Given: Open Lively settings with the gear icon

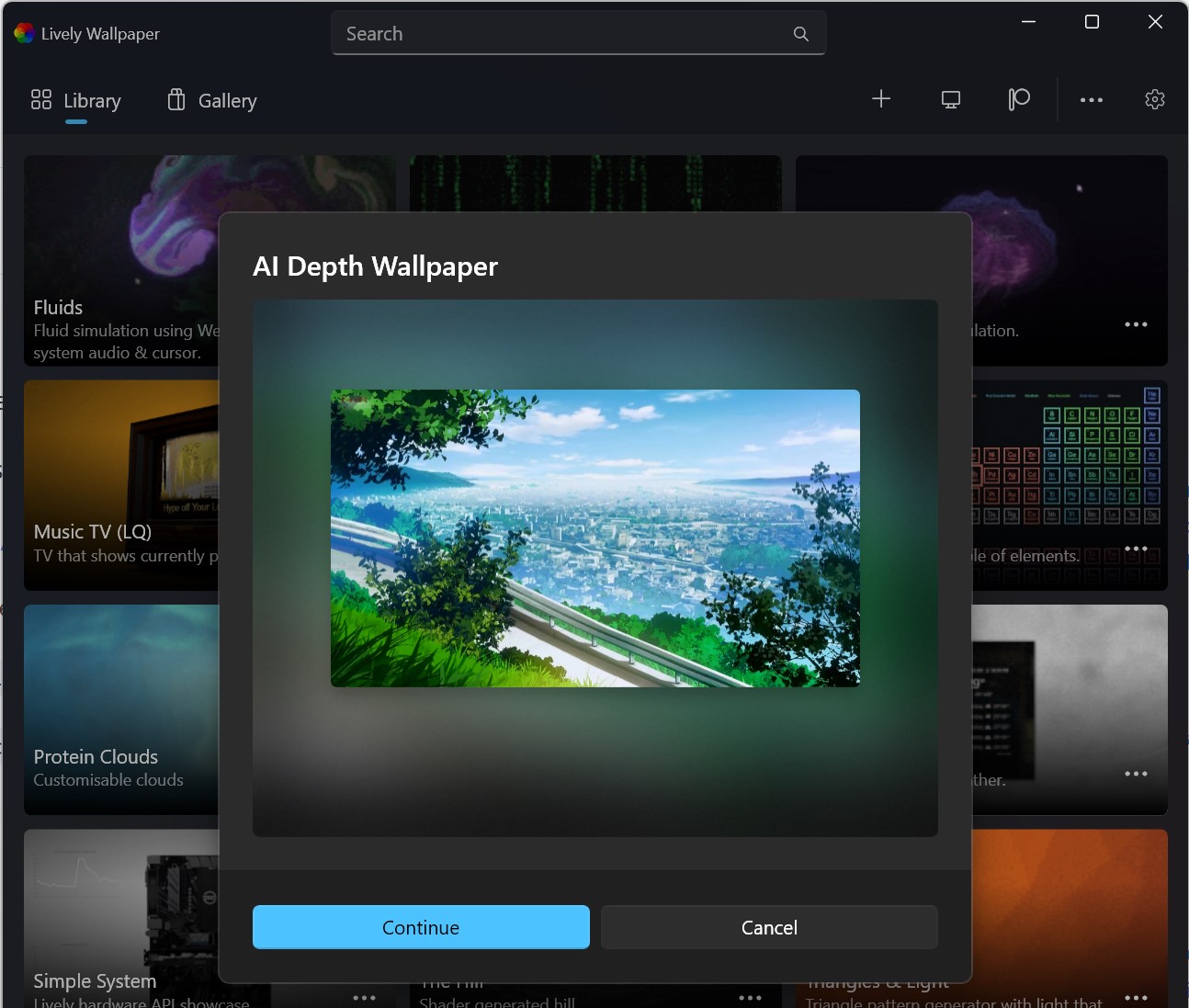Looking at the screenshot, I should click(1154, 99).
